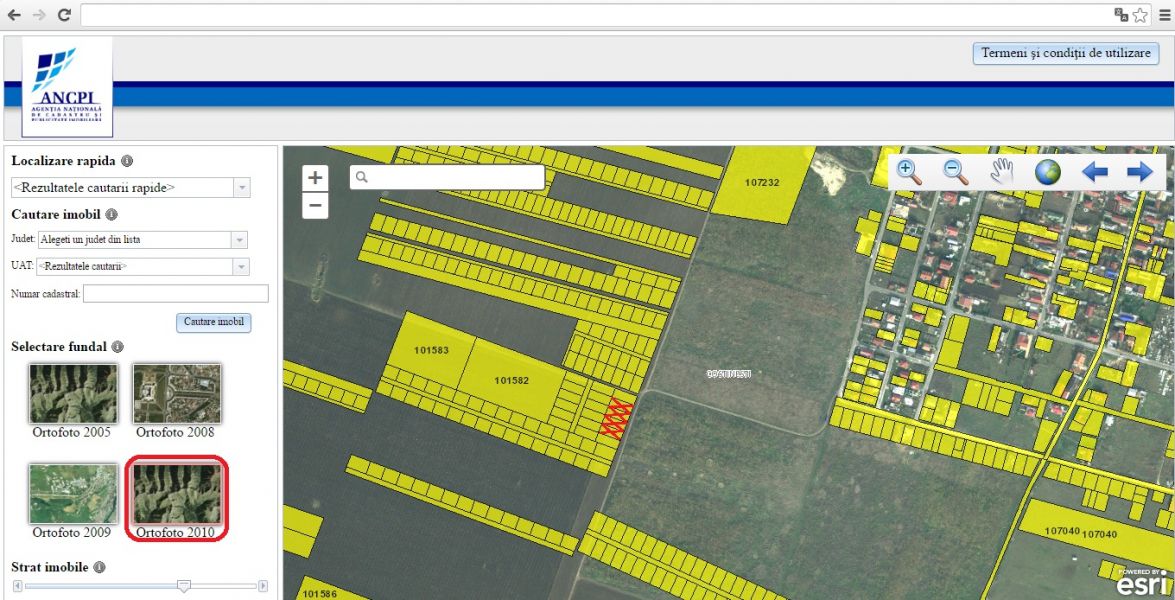Click the zoom-out magnifier tool
This screenshot has height=600, width=1175.
[x=956, y=172]
